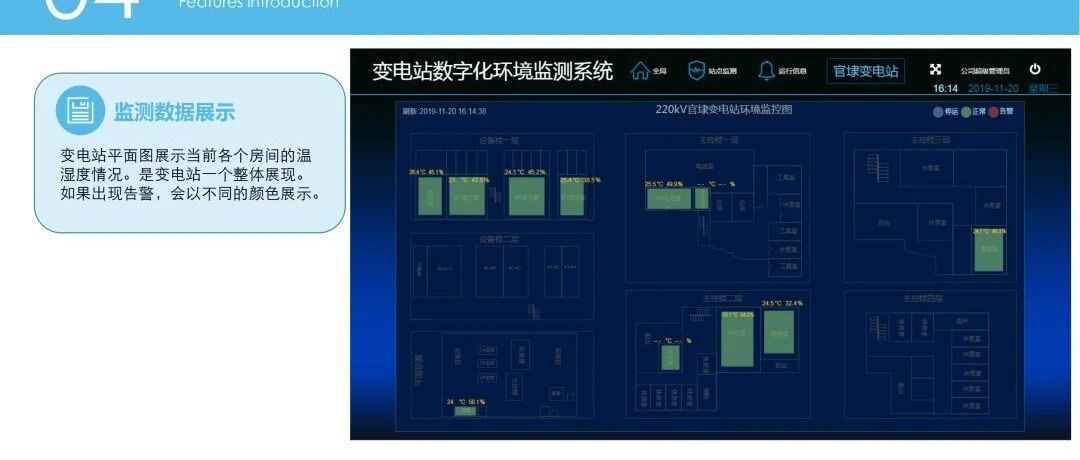Image resolution: width=1080 pixels, height=460 pixels.
Task: Click the 2019-11-20 date text
Action: [x=993, y=89]
